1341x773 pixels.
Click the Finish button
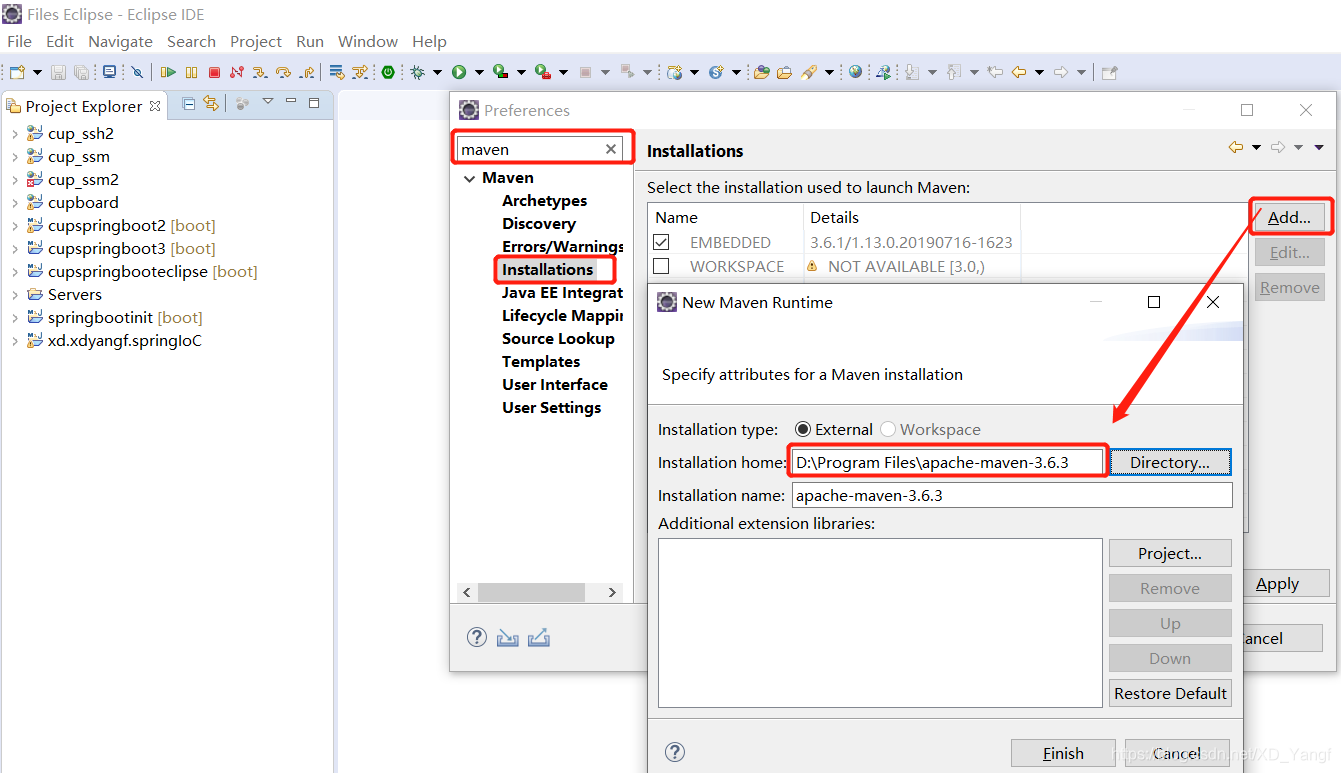click(x=1063, y=753)
